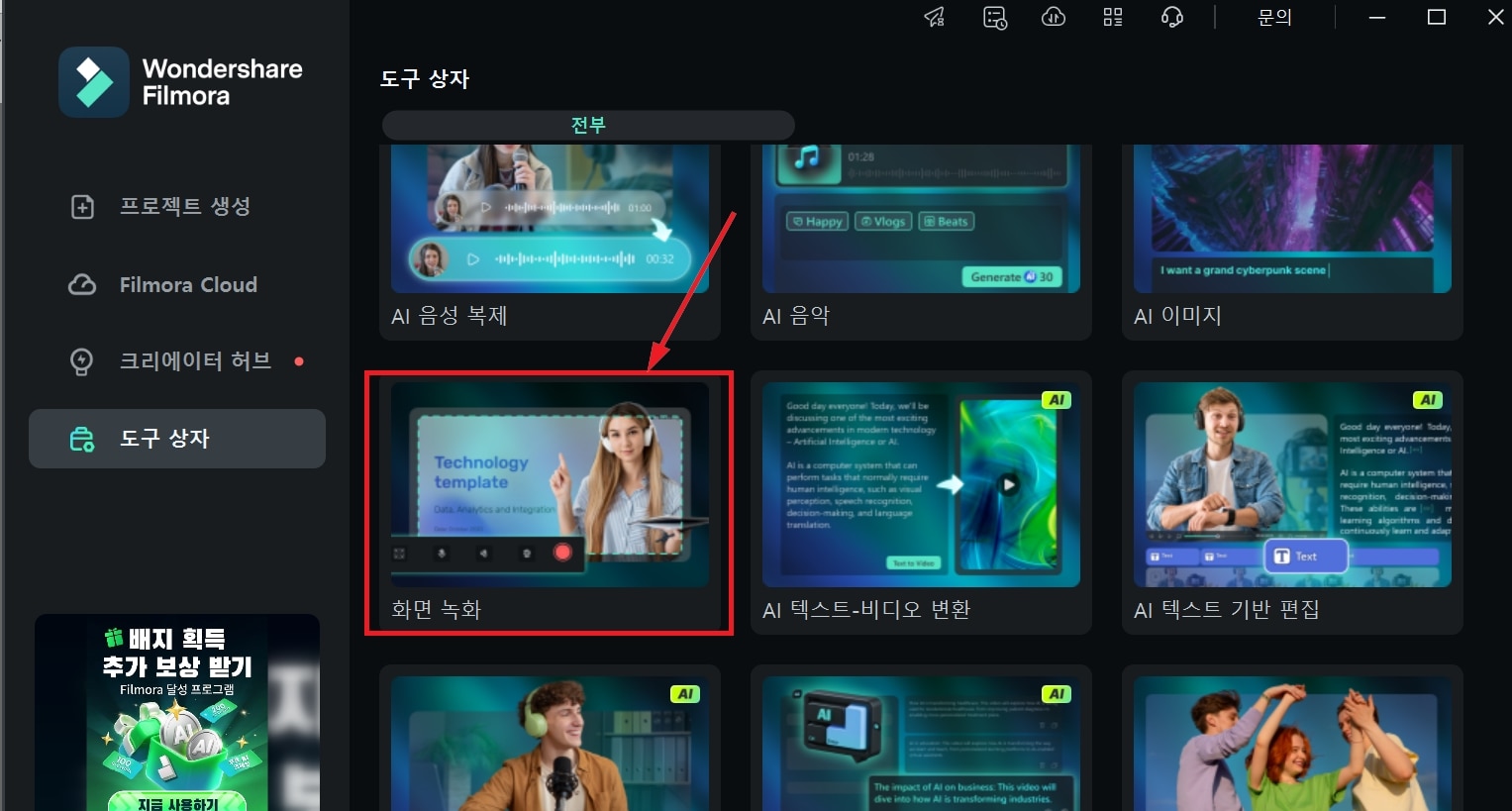Image resolution: width=1512 pixels, height=811 pixels.
Task: Click the 지금 사용하기 banner button
Action: pyautogui.click(x=177, y=801)
